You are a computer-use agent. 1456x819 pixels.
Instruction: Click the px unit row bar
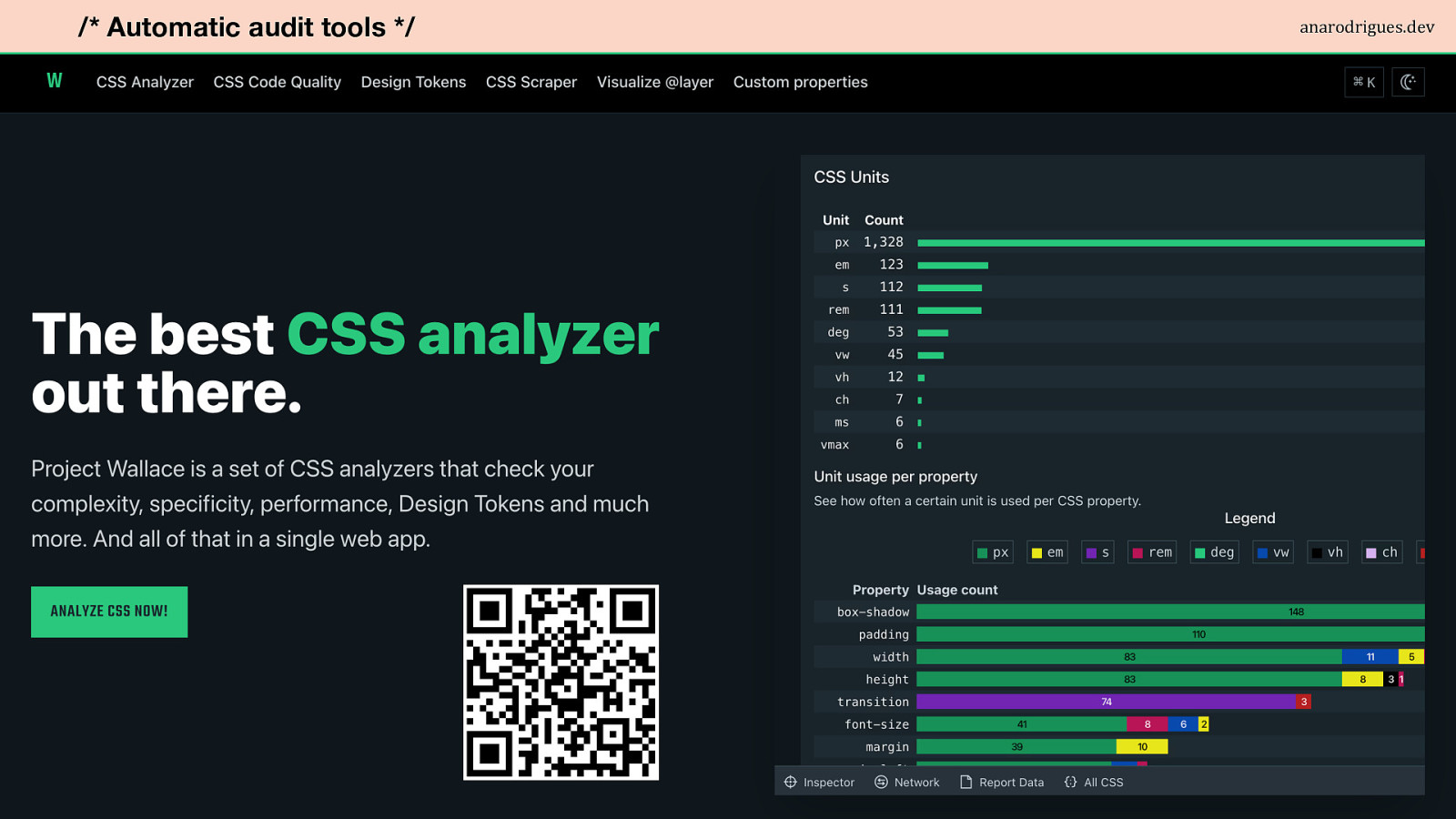click(x=1171, y=243)
